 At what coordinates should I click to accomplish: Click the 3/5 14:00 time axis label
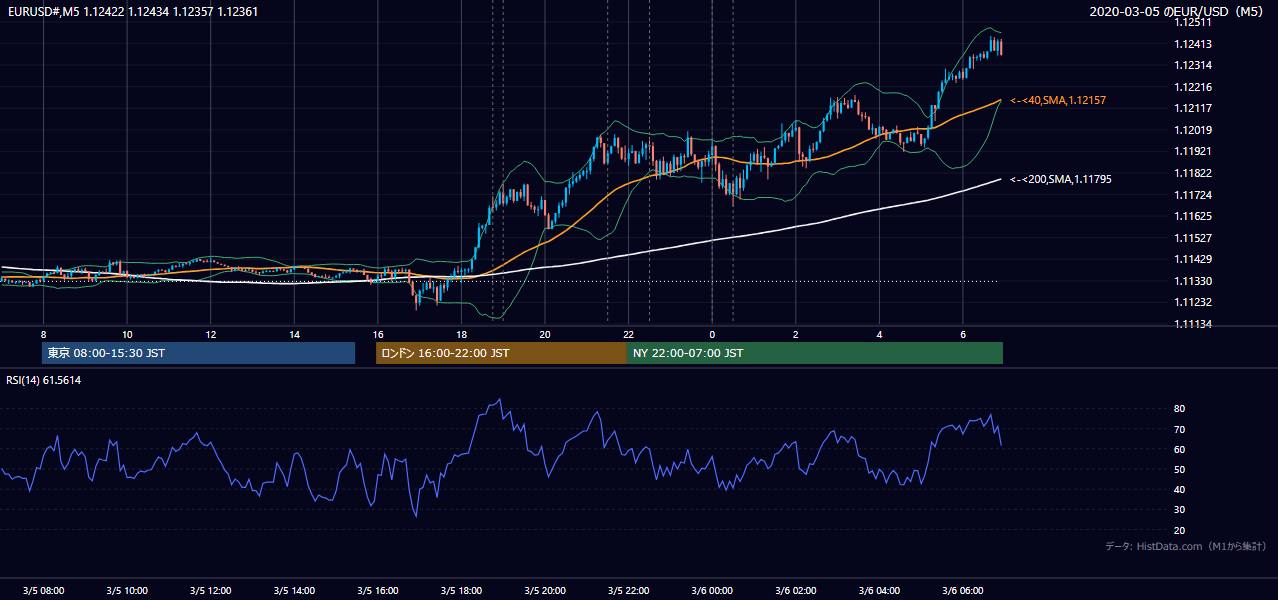[x=295, y=590]
